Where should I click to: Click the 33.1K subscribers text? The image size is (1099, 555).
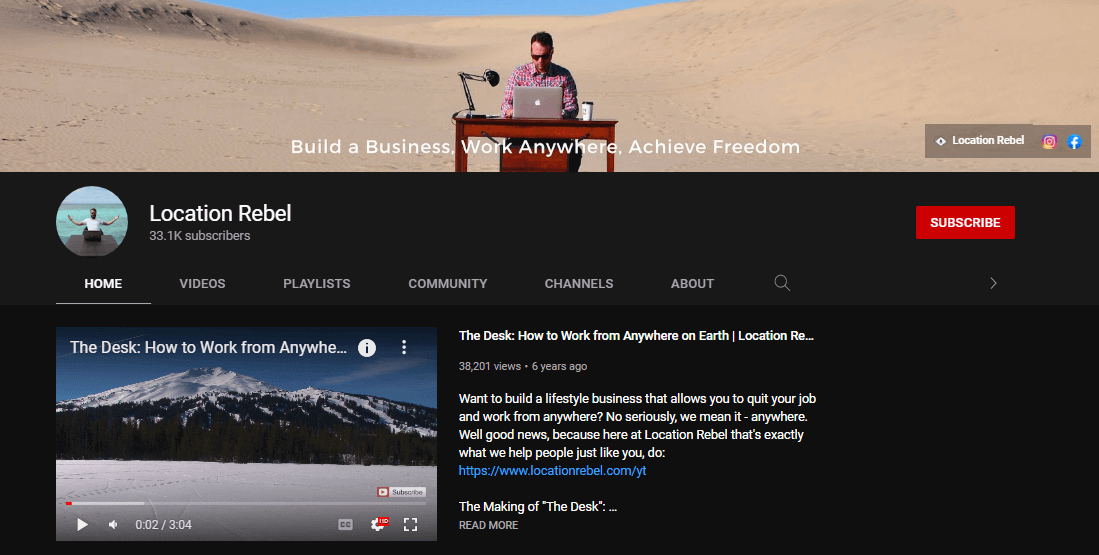tap(200, 235)
